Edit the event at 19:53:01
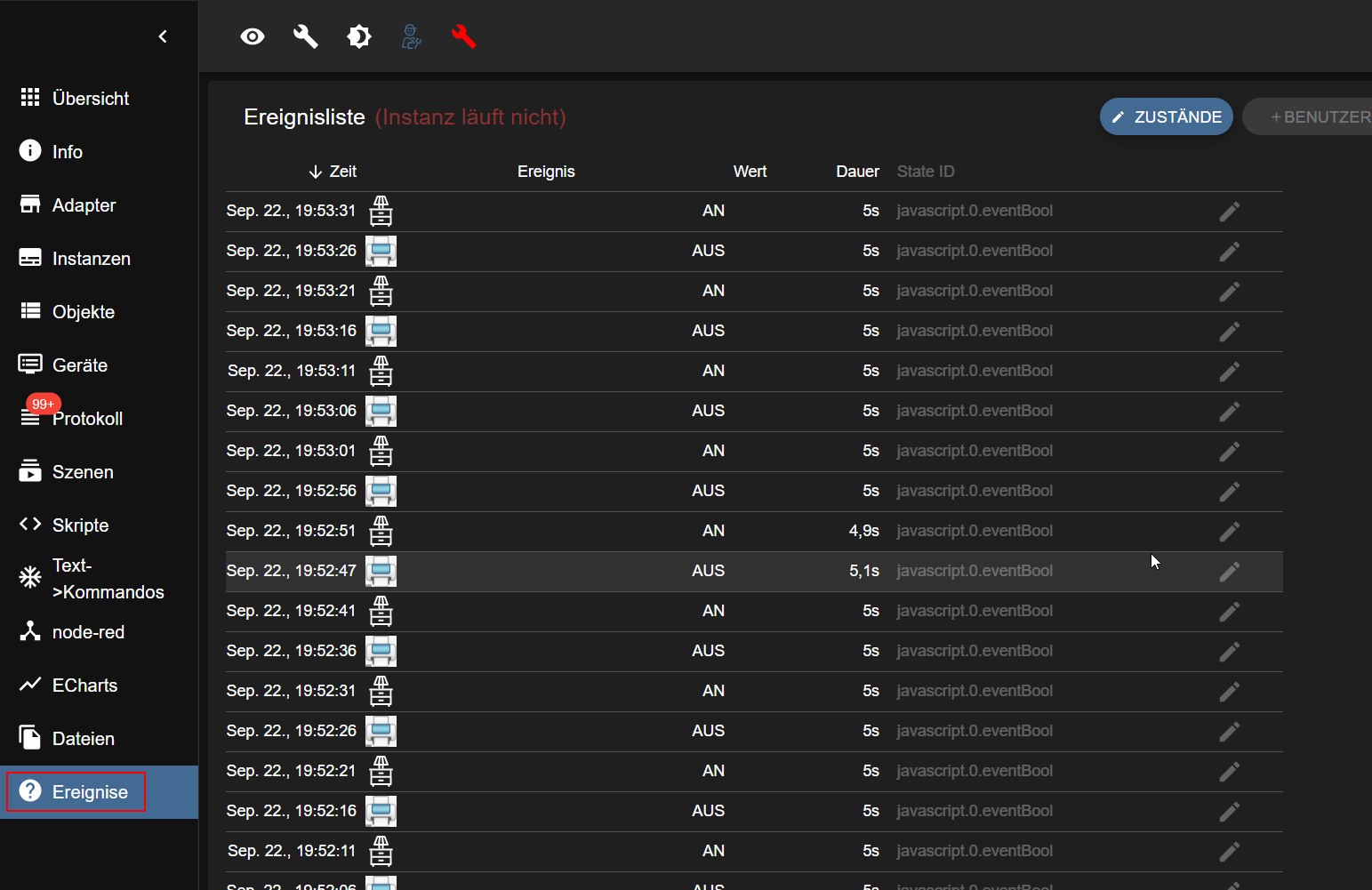Screen dimensions: 1372x890 pos(1230,452)
